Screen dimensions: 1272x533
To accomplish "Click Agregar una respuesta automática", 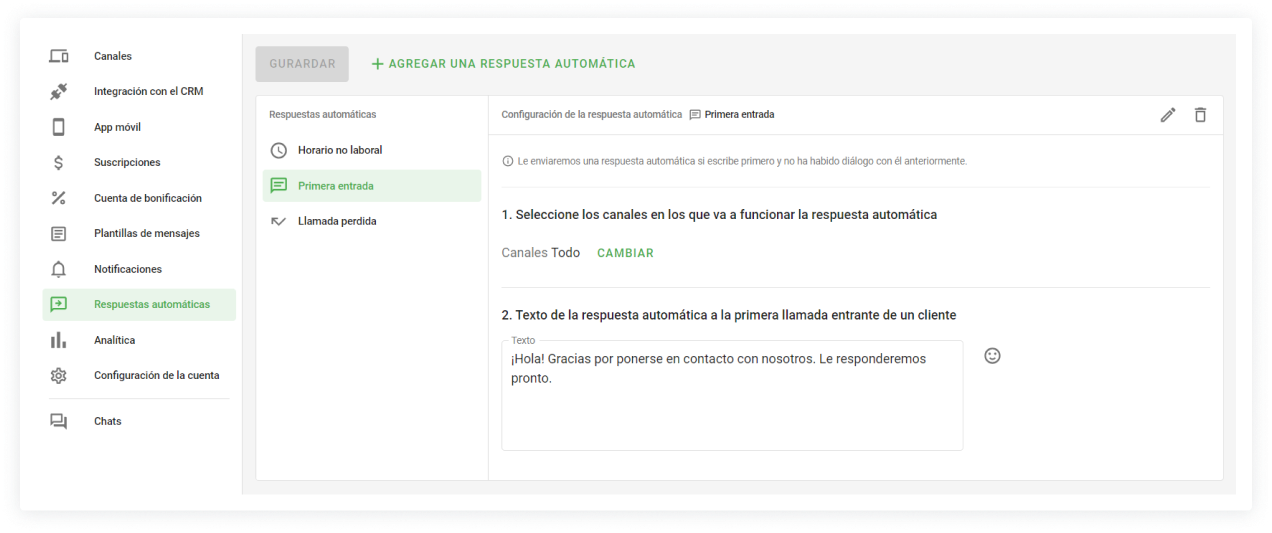I will click(503, 64).
